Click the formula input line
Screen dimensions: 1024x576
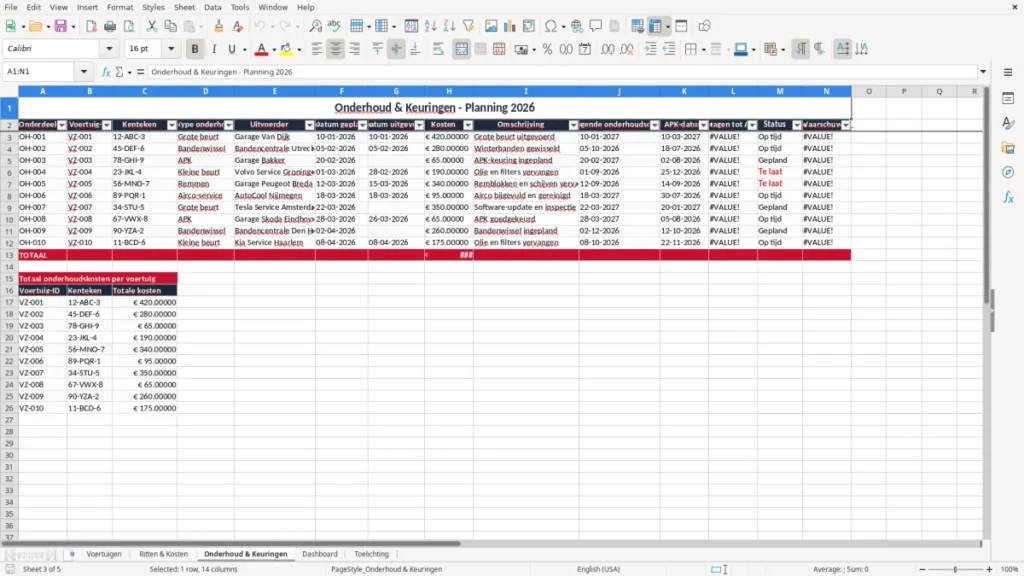point(562,72)
